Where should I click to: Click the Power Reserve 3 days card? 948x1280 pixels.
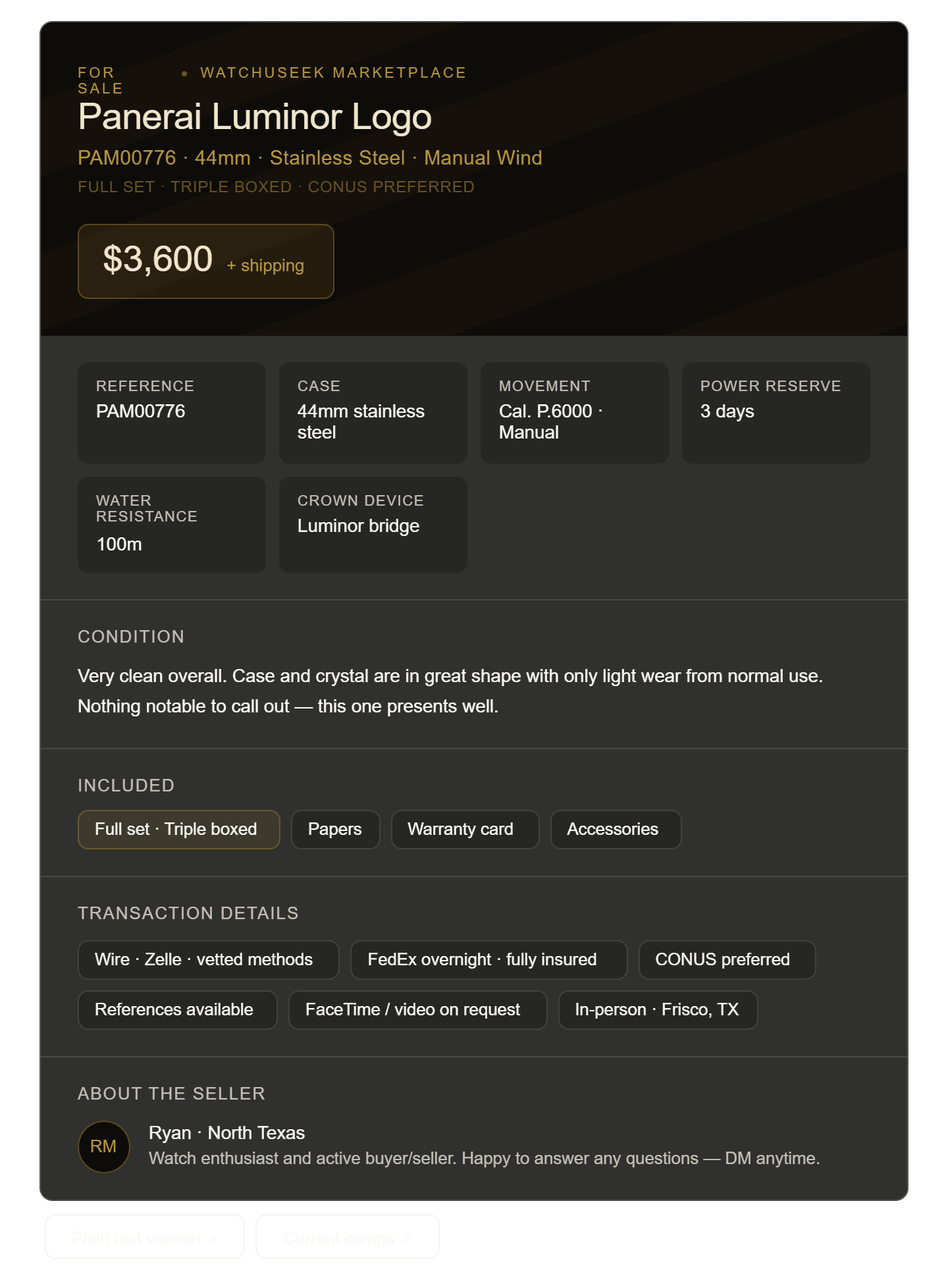(x=776, y=413)
